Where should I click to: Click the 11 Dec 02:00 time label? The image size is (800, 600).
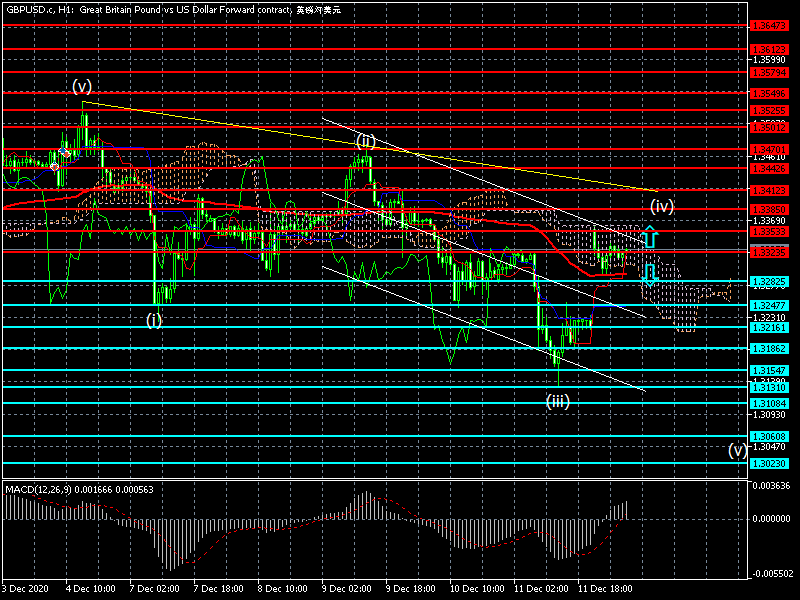(541, 588)
